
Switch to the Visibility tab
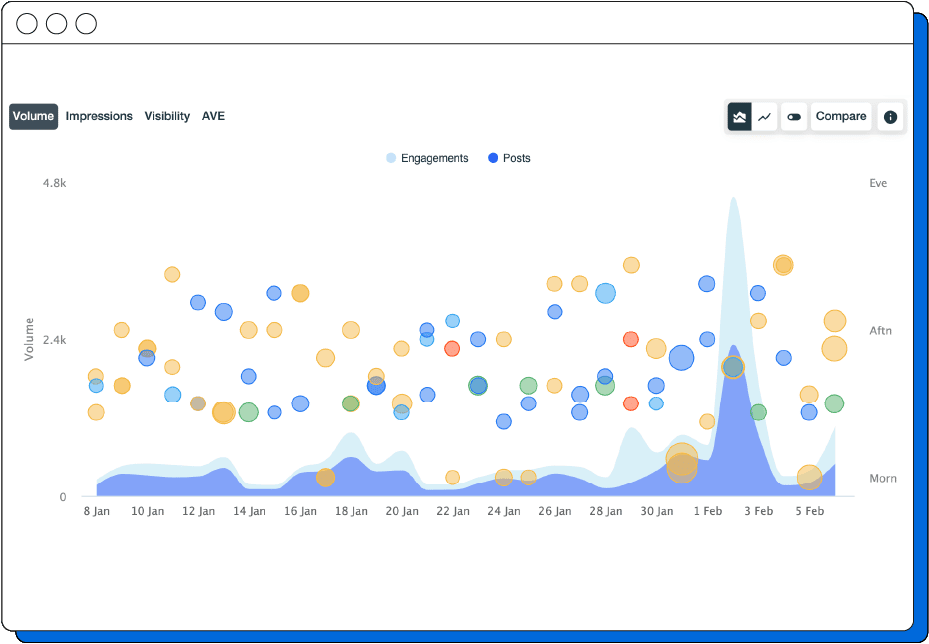click(167, 116)
